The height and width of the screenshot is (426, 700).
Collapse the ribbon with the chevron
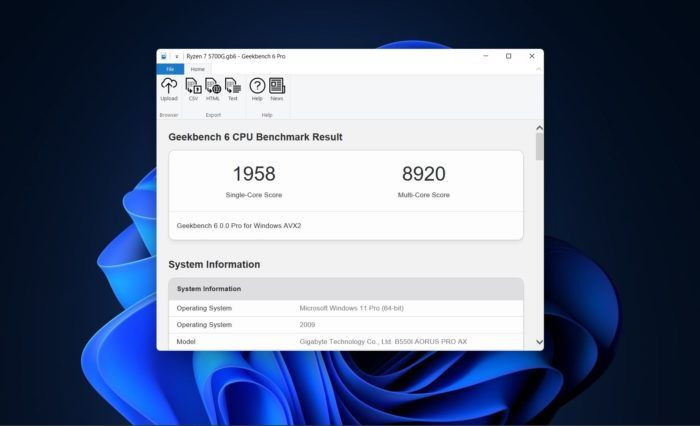[x=538, y=69]
